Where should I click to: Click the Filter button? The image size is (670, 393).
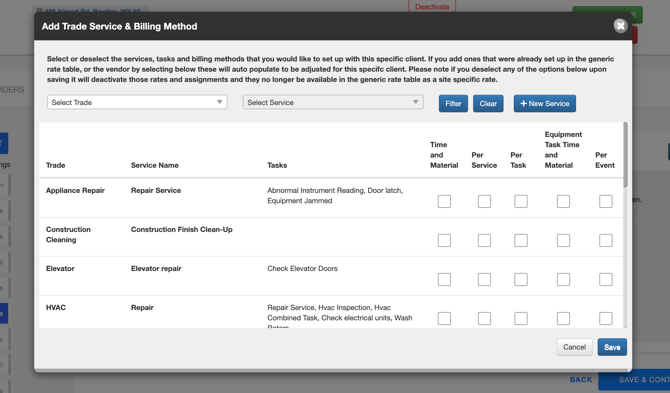coord(453,103)
